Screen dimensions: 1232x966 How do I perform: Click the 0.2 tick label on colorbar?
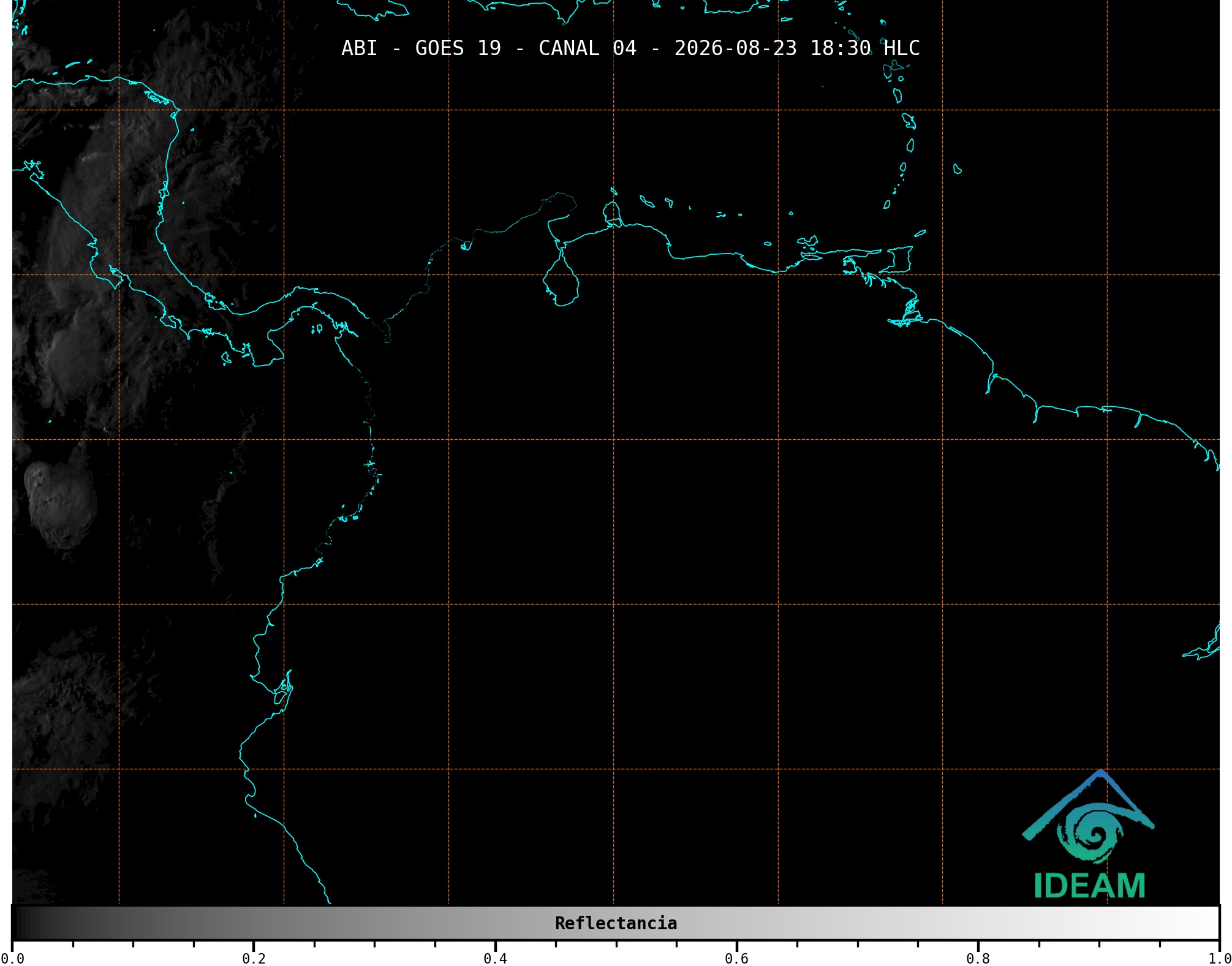[254, 959]
